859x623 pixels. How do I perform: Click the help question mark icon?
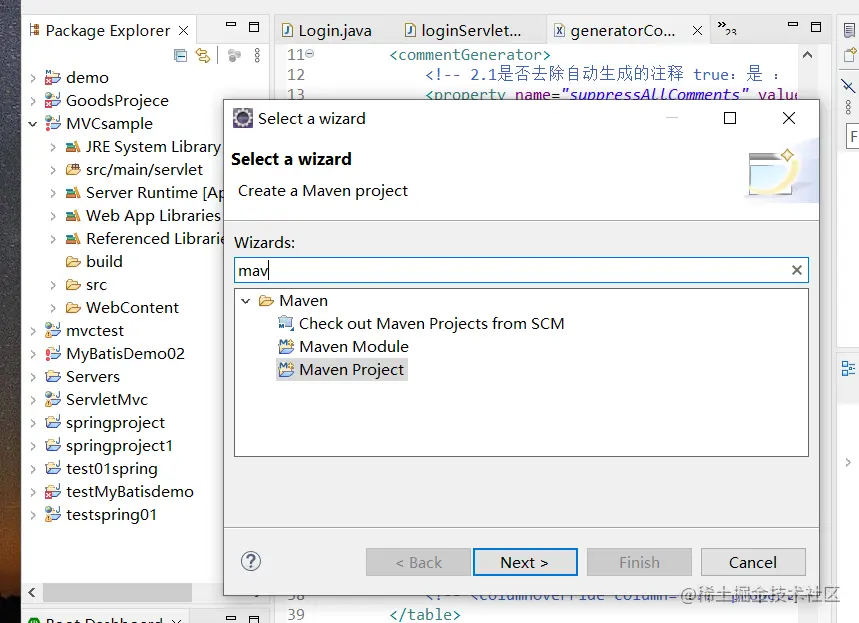[x=251, y=561]
